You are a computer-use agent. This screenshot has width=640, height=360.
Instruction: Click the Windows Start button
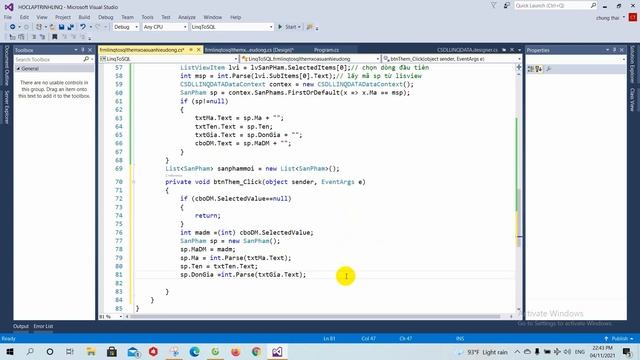pyautogui.click(x=9, y=352)
